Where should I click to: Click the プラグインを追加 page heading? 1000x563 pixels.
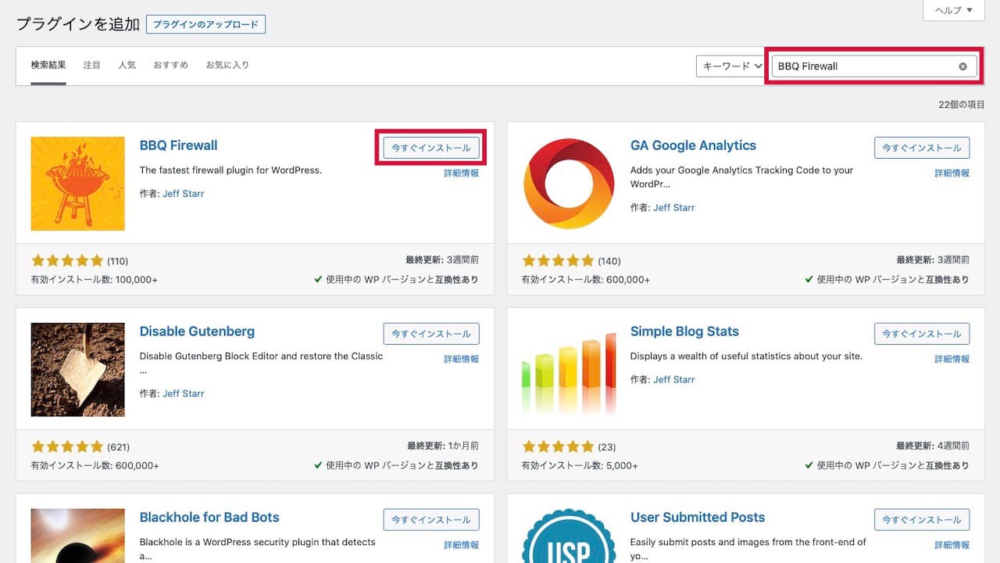[x=78, y=24]
